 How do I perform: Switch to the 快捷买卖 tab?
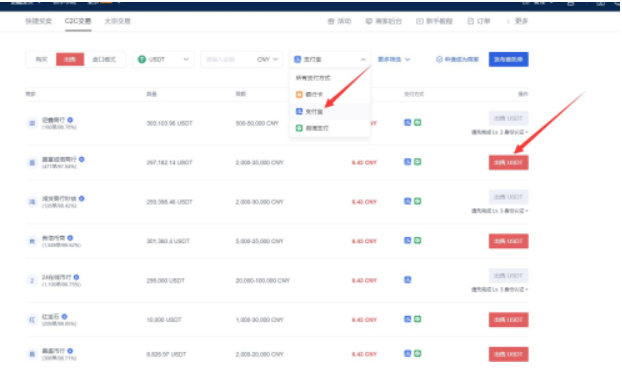pyautogui.click(x=38, y=21)
